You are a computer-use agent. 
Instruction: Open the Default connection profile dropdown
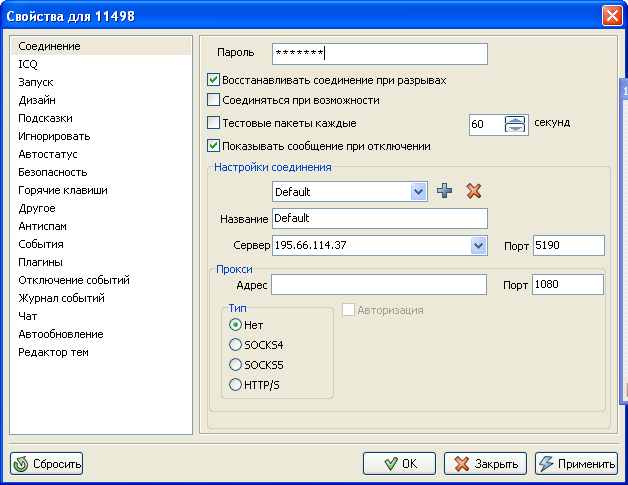pyautogui.click(x=418, y=191)
